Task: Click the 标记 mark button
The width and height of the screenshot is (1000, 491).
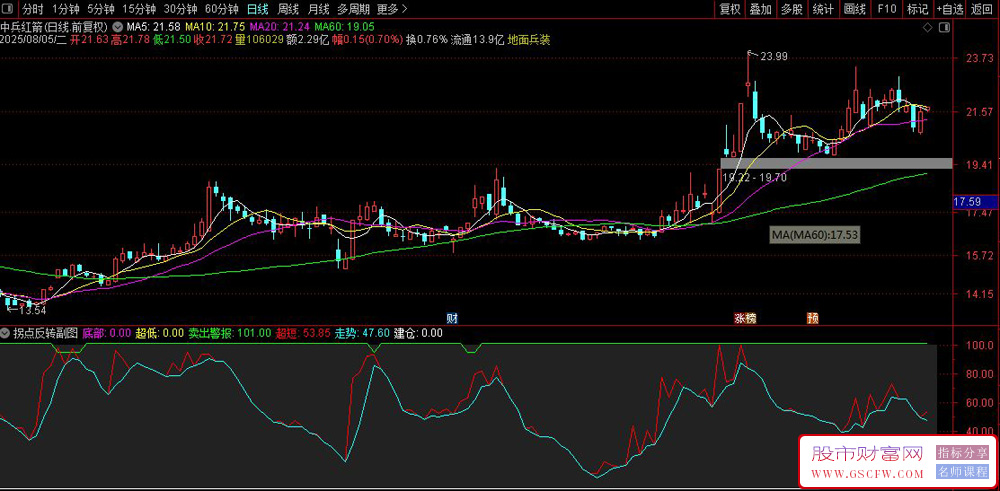Action: click(x=918, y=9)
